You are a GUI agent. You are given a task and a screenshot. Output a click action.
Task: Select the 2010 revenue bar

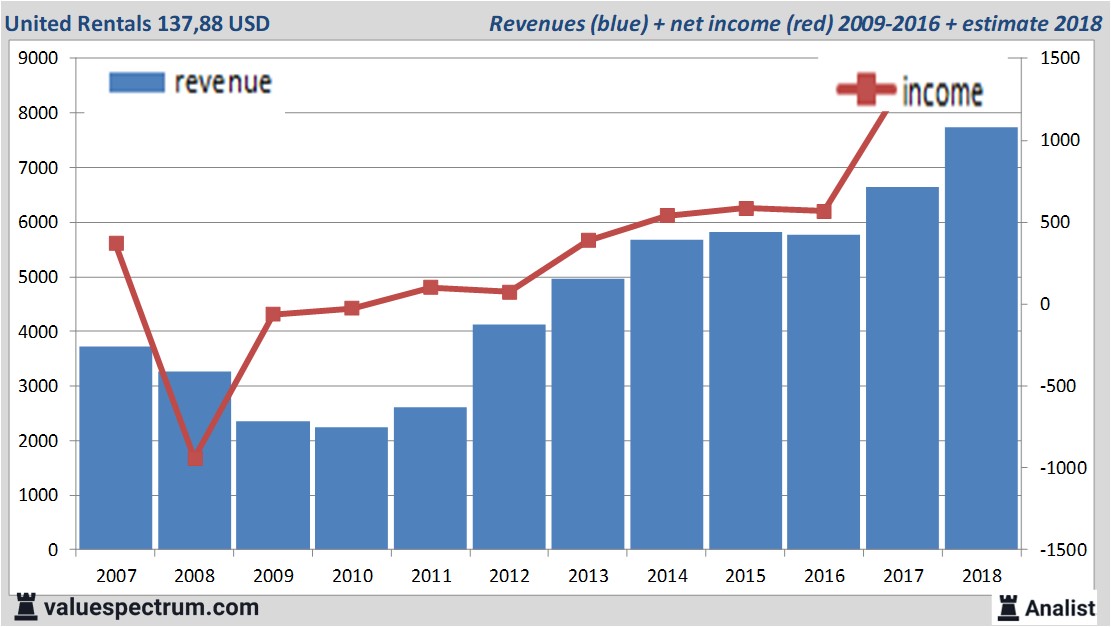351,488
